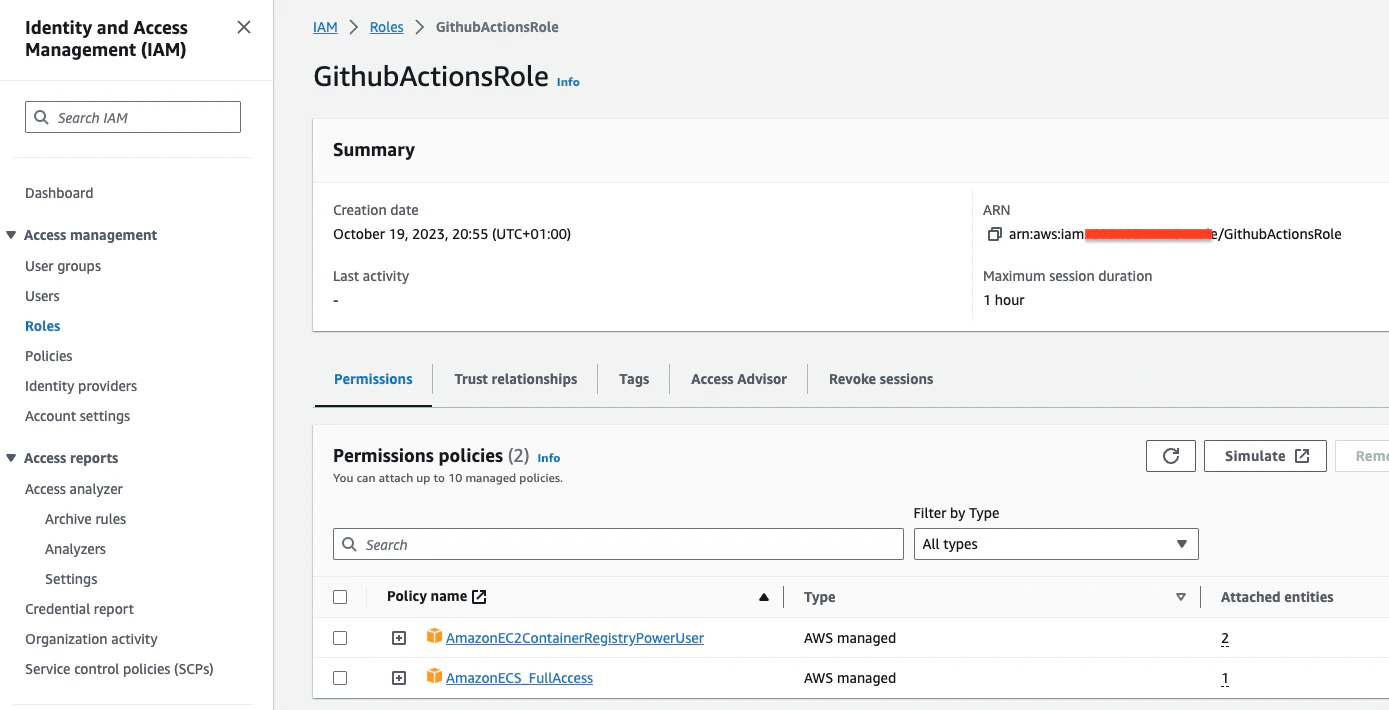The height and width of the screenshot is (710, 1389).
Task: Click the sort arrow on Policy name column
Action: (x=764, y=596)
